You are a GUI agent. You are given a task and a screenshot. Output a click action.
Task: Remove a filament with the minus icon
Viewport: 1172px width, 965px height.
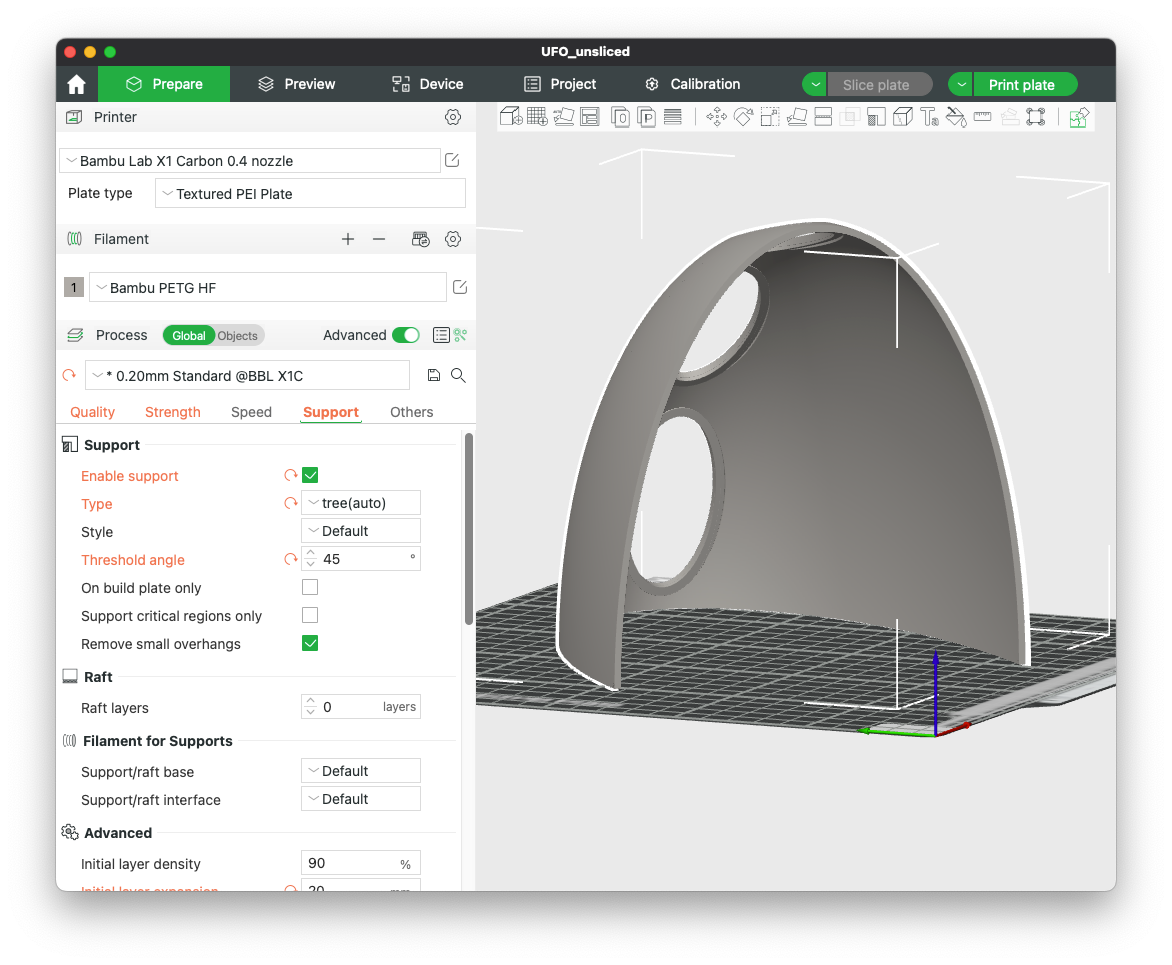click(379, 239)
